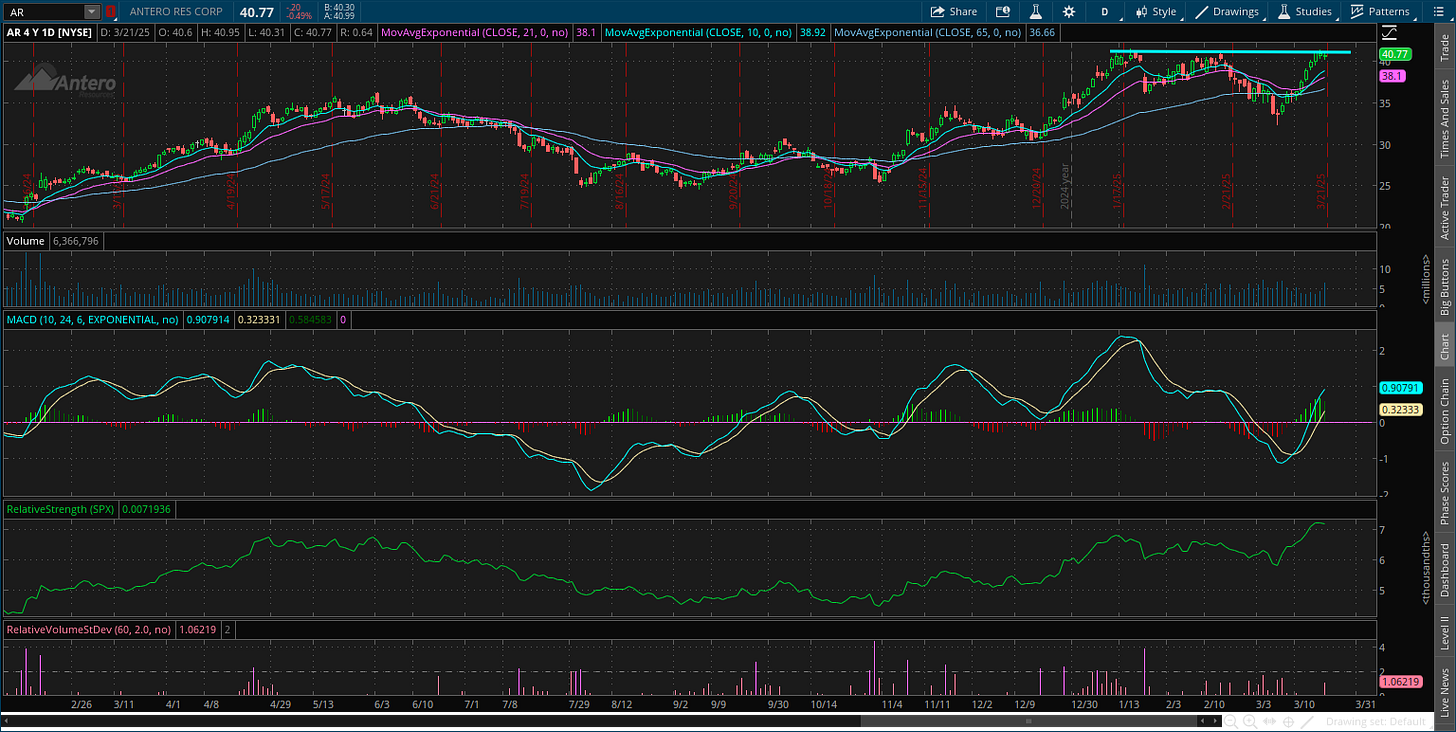Click the 0.32333 MACD average bubble
The image size is (1456, 732).
click(1400, 409)
